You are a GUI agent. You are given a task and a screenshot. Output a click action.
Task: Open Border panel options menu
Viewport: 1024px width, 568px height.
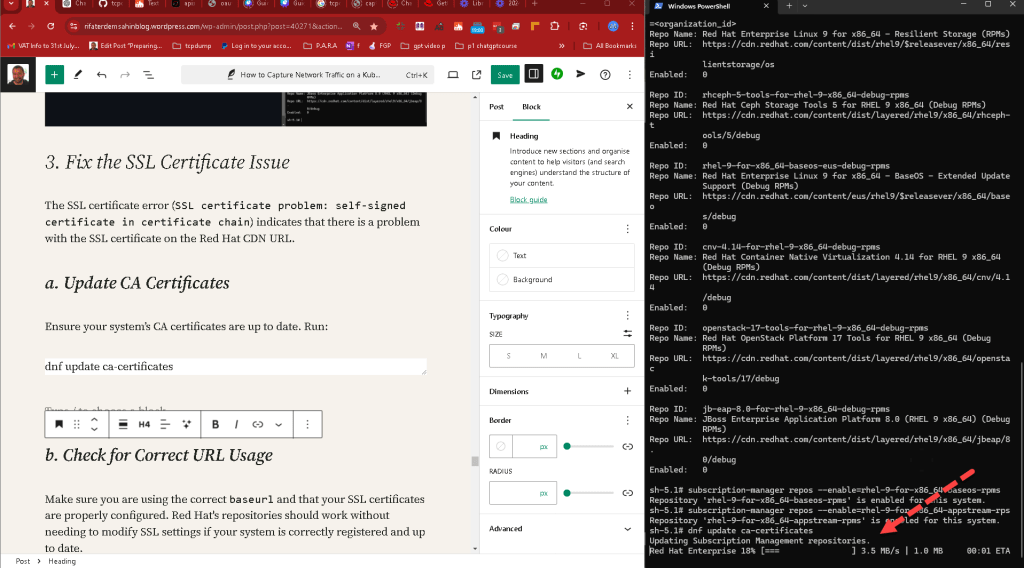(x=628, y=420)
